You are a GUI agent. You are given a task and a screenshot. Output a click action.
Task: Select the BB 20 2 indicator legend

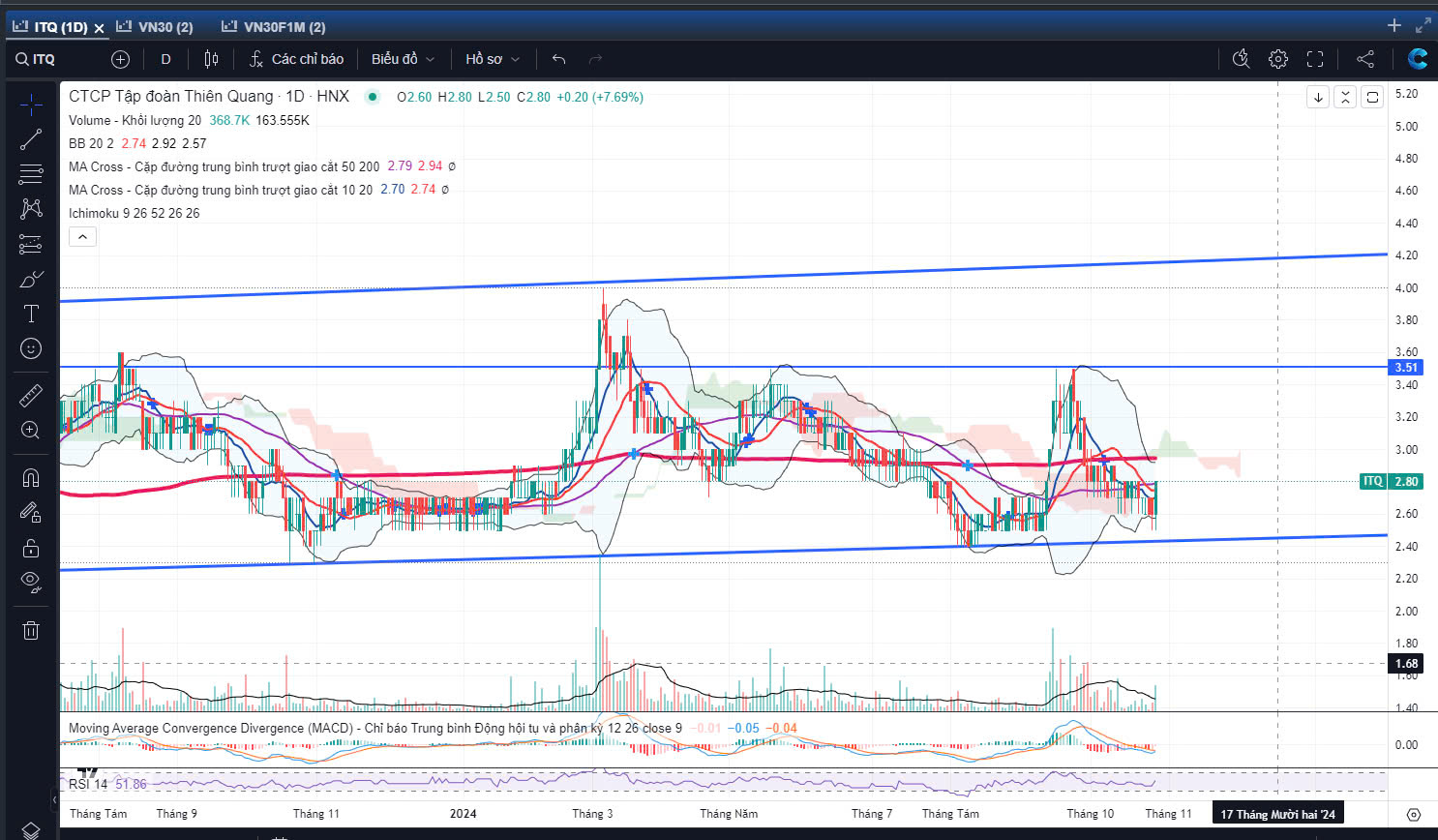91,143
